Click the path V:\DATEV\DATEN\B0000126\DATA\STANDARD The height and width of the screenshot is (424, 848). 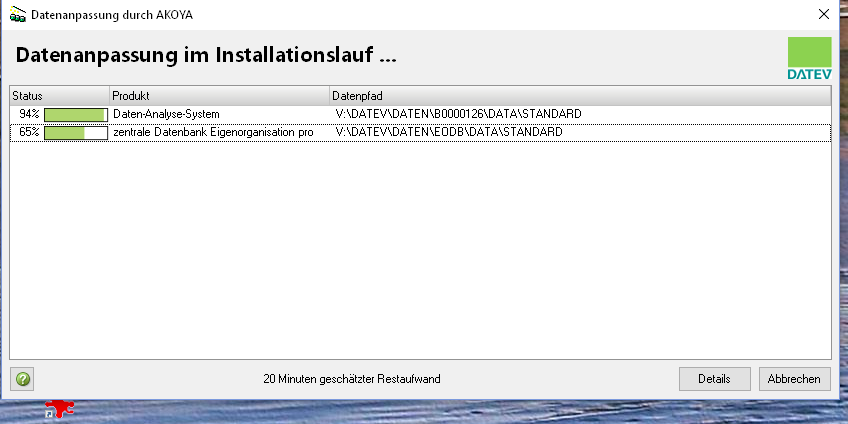pyautogui.click(x=458, y=114)
